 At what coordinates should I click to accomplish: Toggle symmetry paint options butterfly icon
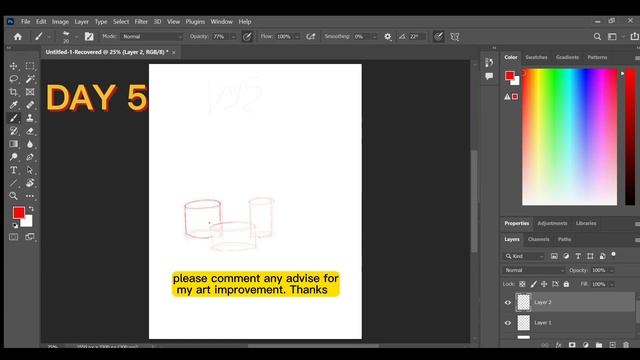(x=455, y=37)
